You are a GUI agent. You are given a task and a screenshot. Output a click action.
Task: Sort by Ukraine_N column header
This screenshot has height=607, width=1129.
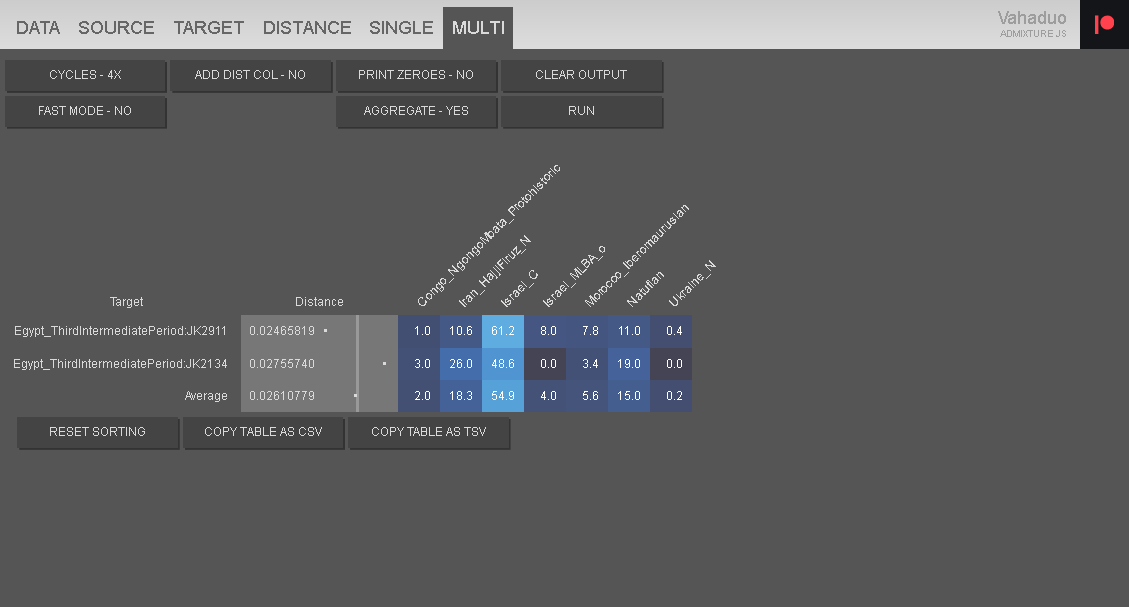coord(691,284)
